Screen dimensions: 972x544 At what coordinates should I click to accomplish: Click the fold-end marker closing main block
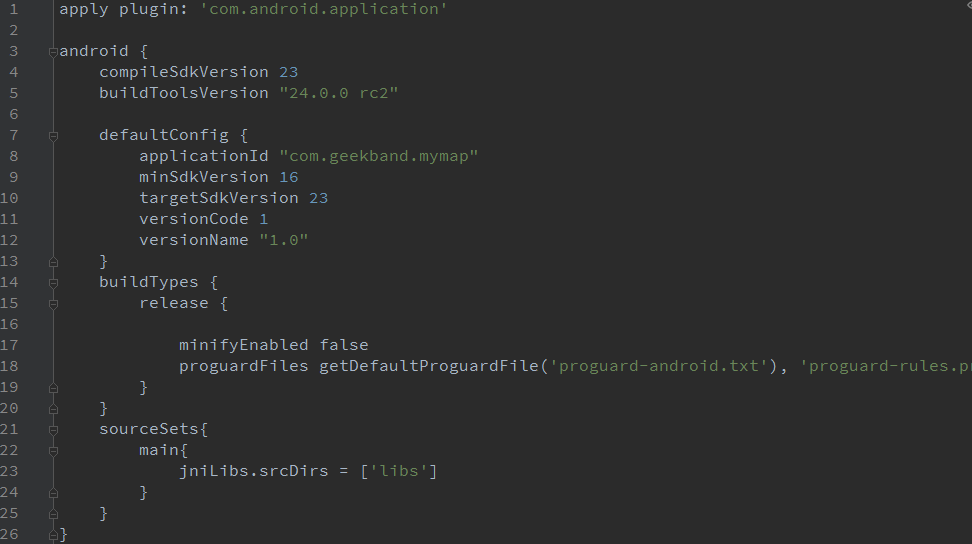pyautogui.click(x=53, y=493)
